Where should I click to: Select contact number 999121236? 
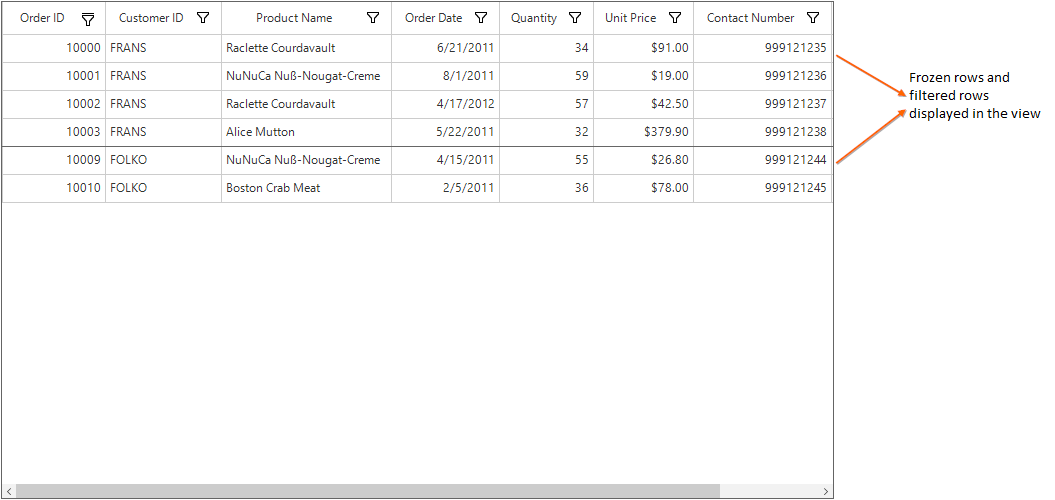763,77
